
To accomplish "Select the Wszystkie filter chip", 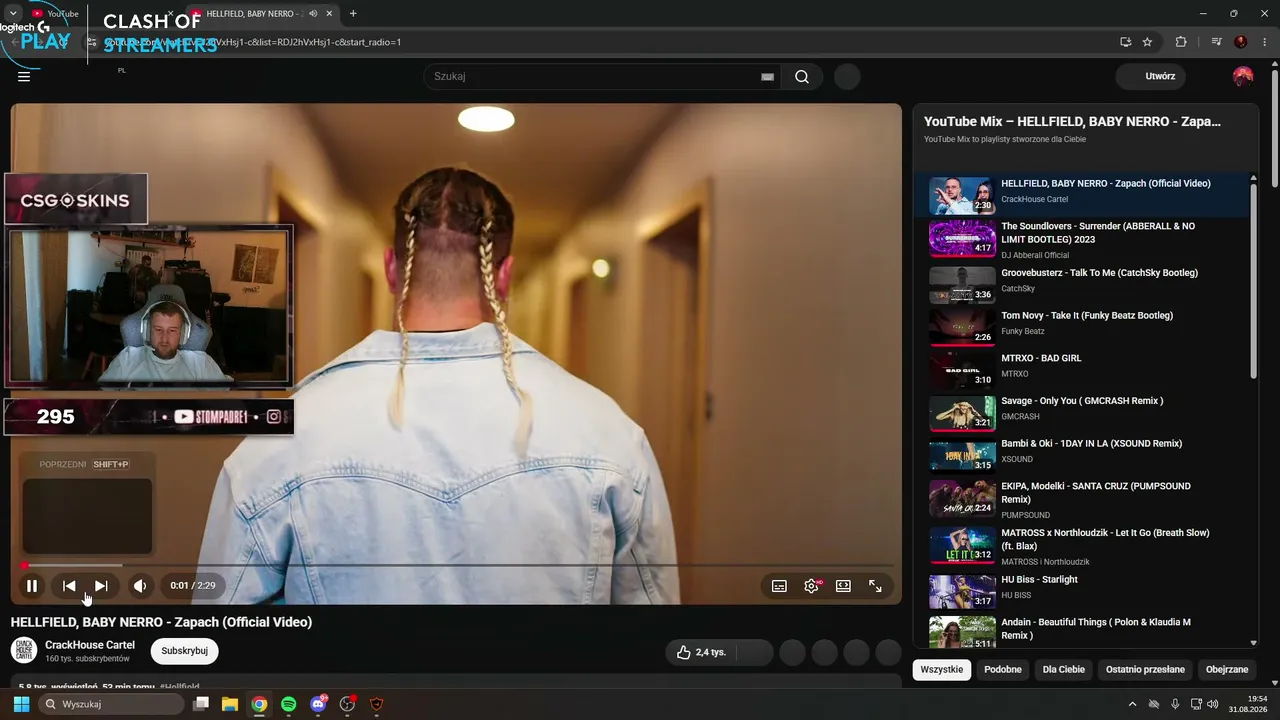I will (x=942, y=669).
